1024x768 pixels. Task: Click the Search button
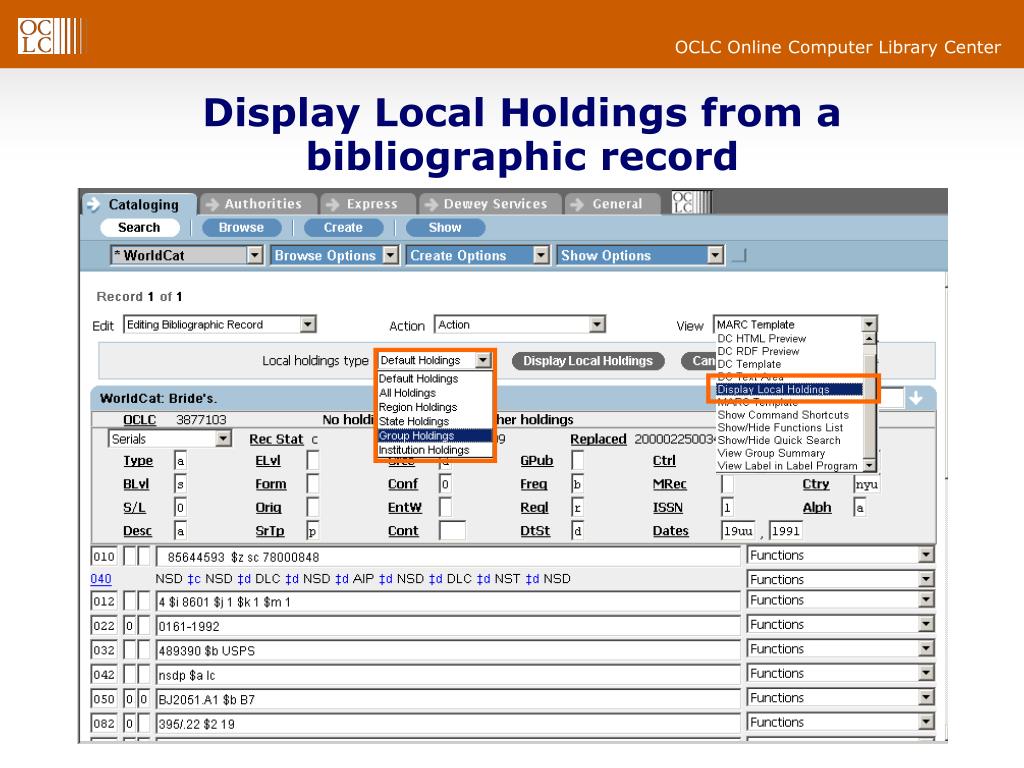coord(139,227)
